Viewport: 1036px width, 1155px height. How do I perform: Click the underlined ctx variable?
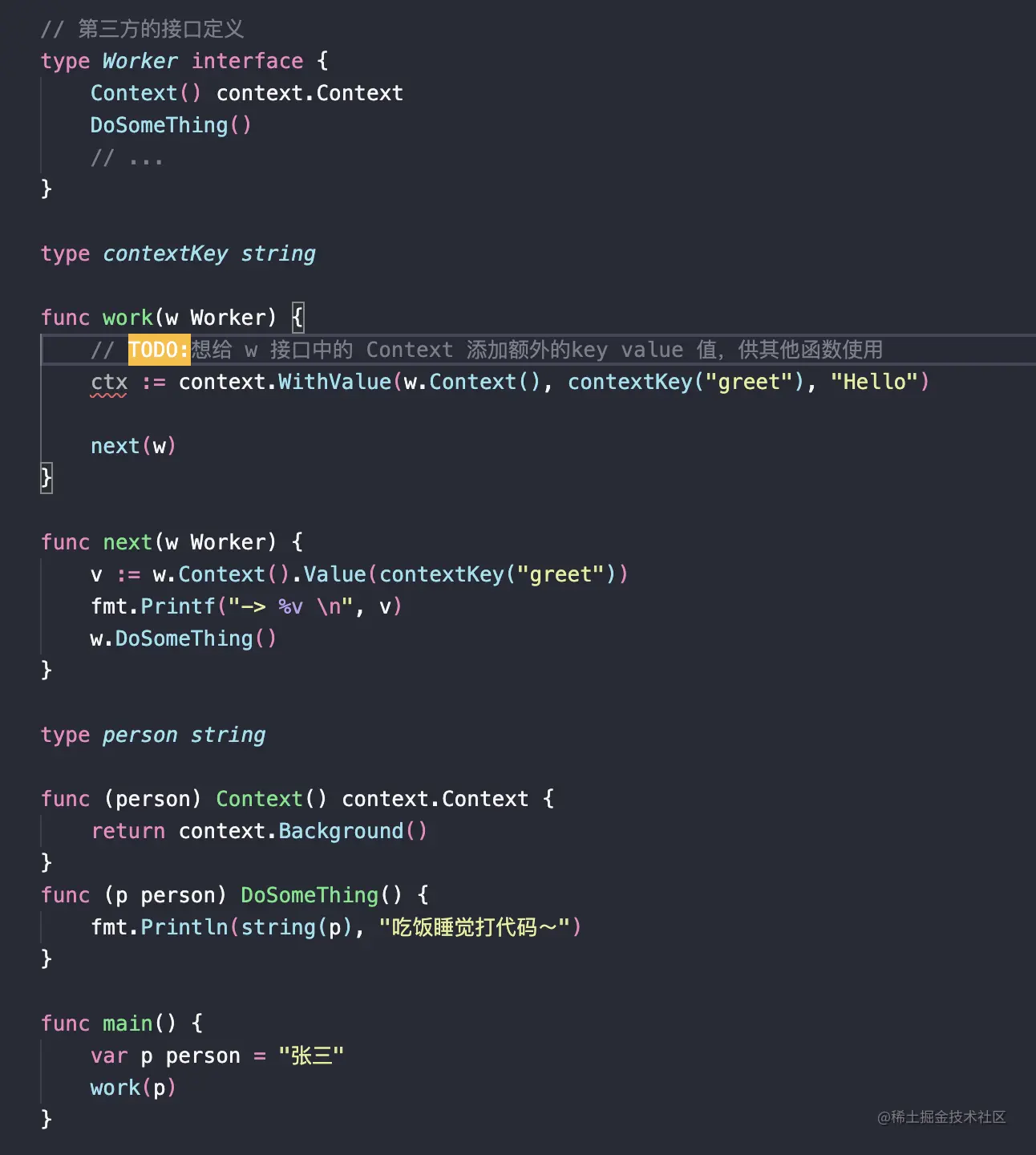click(109, 382)
